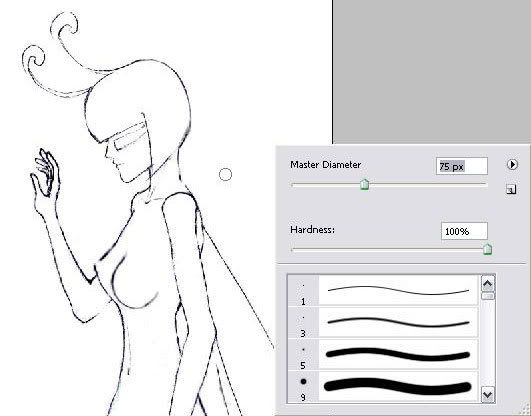Click the brush list scrollbar thumb

click(x=488, y=296)
